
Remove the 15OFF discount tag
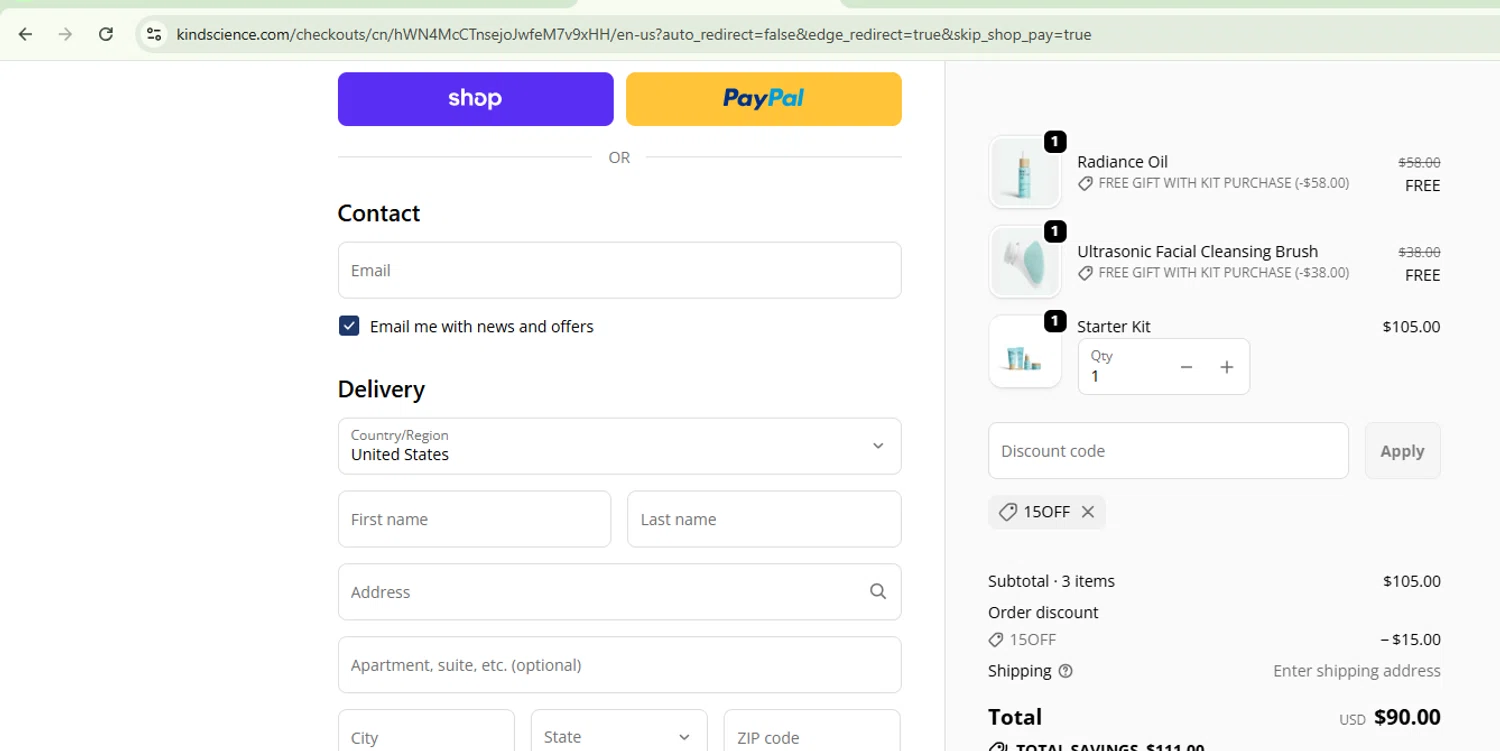(x=1088, y=512)
